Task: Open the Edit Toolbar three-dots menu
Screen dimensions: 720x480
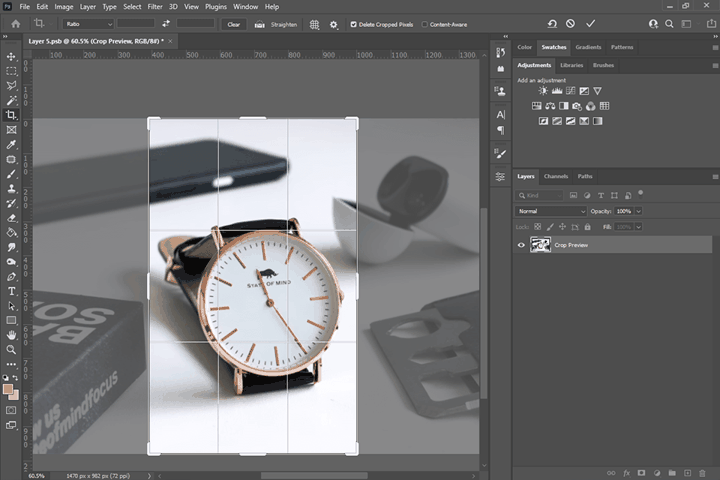Action: [11, 364]
